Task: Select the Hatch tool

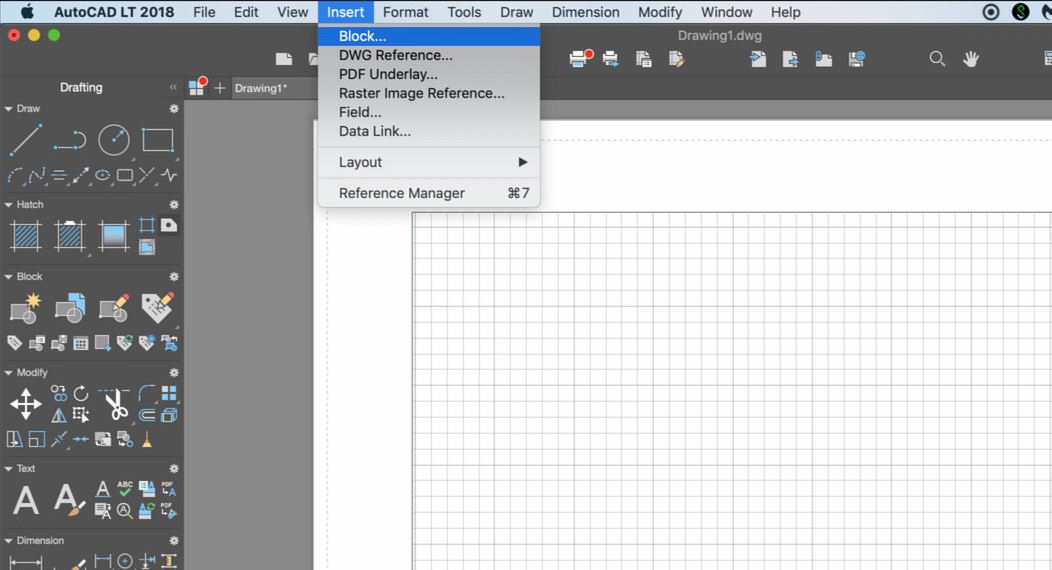Action: point(26,235)
